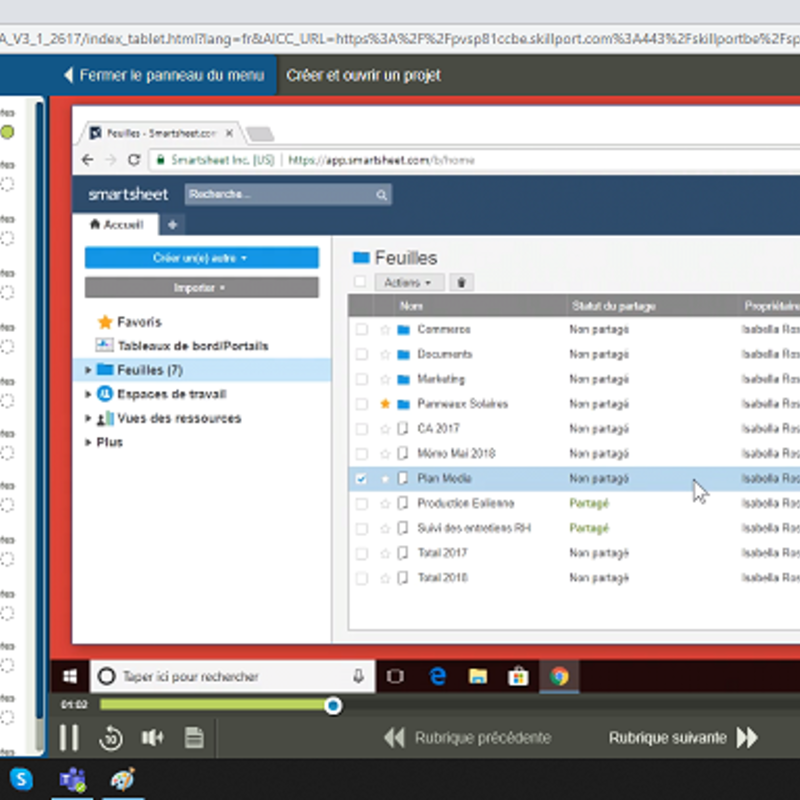Open the Marketing folder icon
This screenshot has width=800, height=800.
coord(404,379)
